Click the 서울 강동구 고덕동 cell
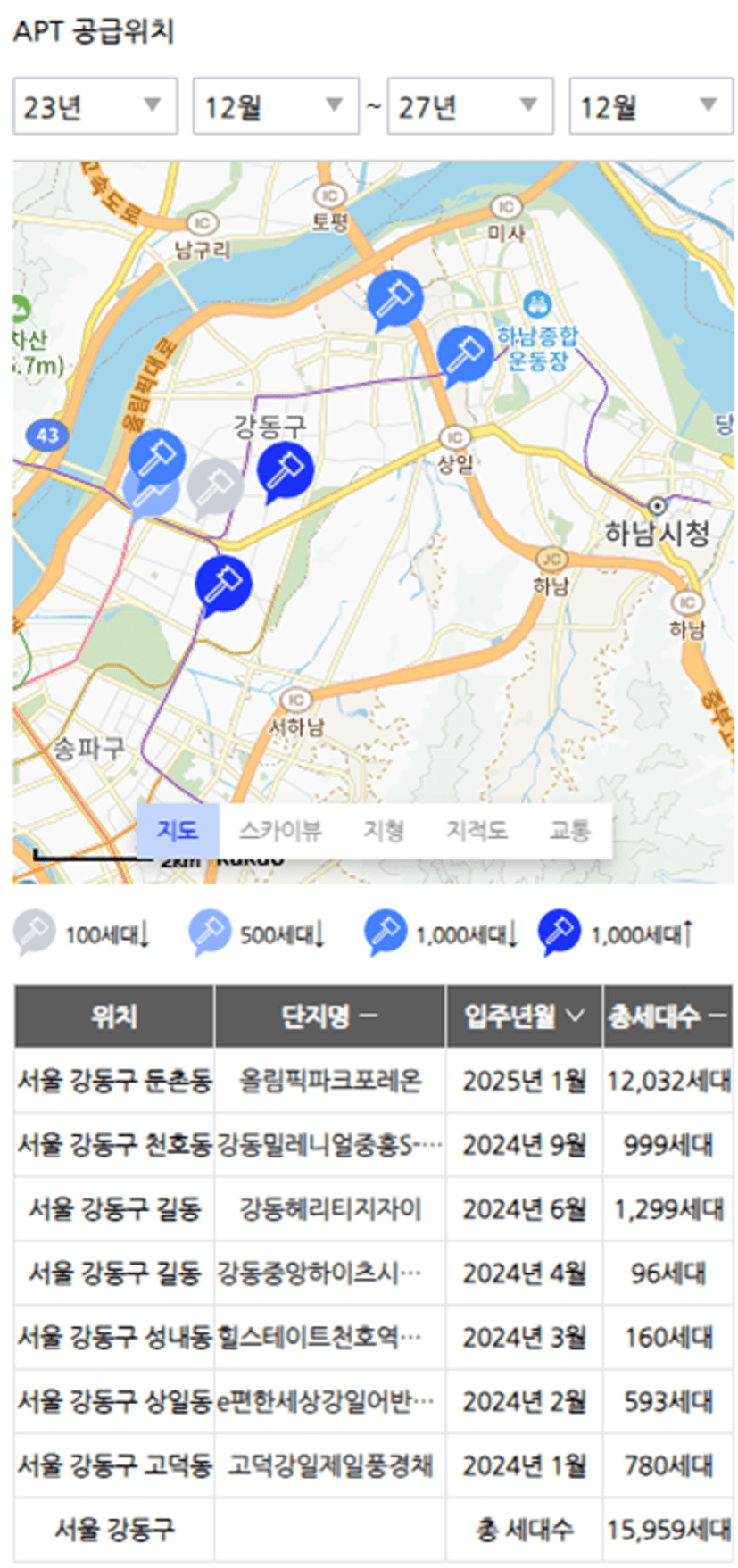This screenshot has width=738, height=1568. tap(114, 1466)
